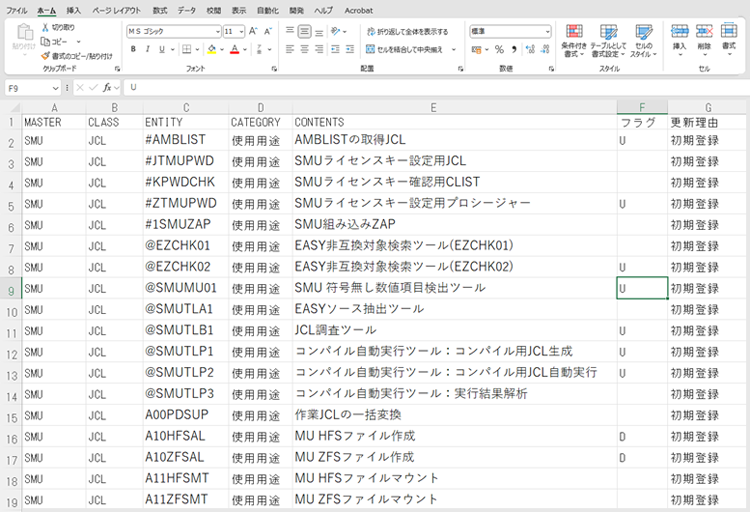
Task: Click the Format Painter brush icon
Action: [45, 56]
